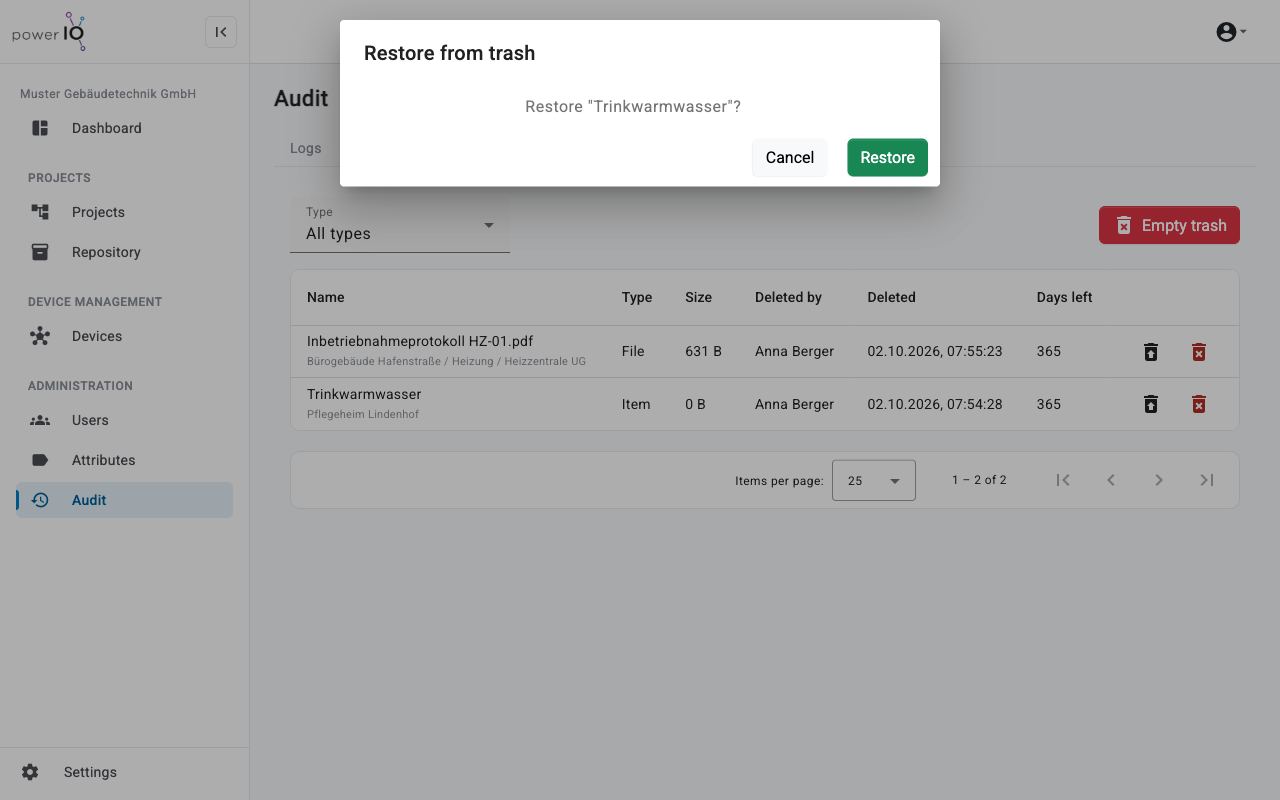Image resolution: width=1280 pixels, height=800 pixels.
Task: Open the Items per page dropdown
Action: point(873,480)
